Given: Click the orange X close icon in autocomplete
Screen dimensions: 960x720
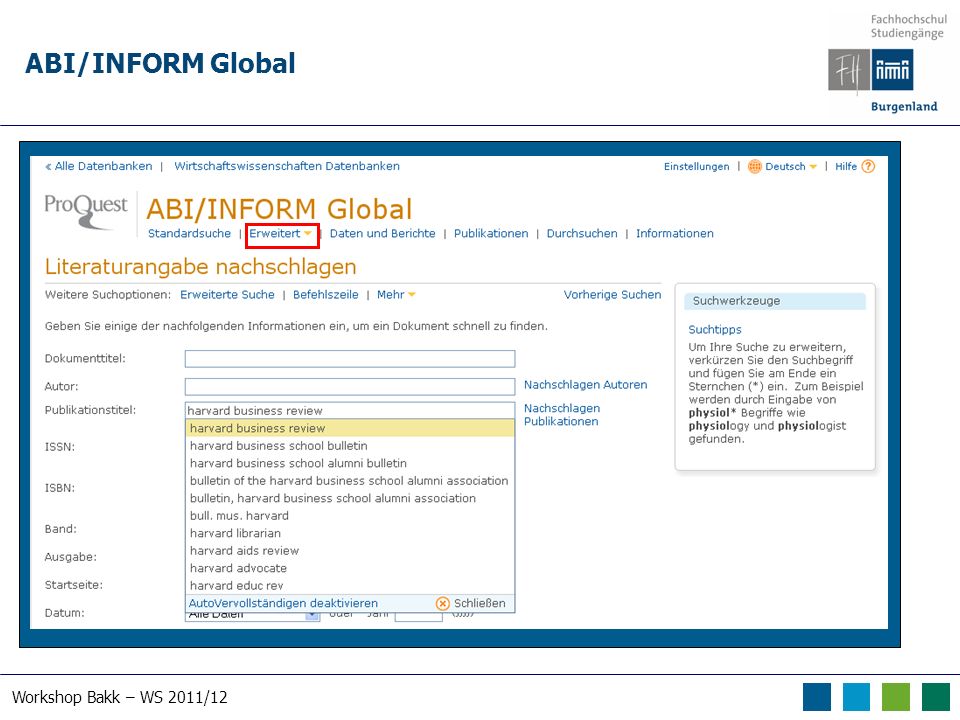Looking at the screenshot, I should 443,604.
